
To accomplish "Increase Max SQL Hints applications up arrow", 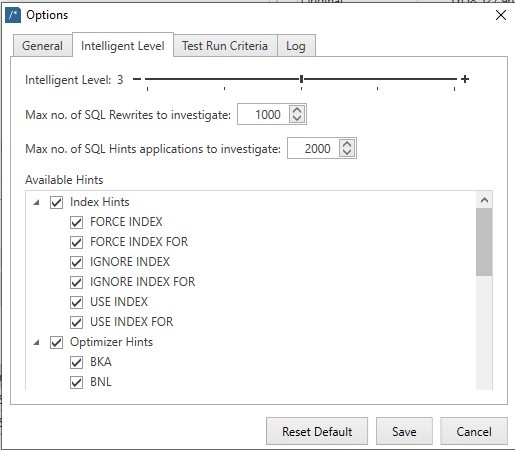I will pyautogui.click(x=347, y=144).
